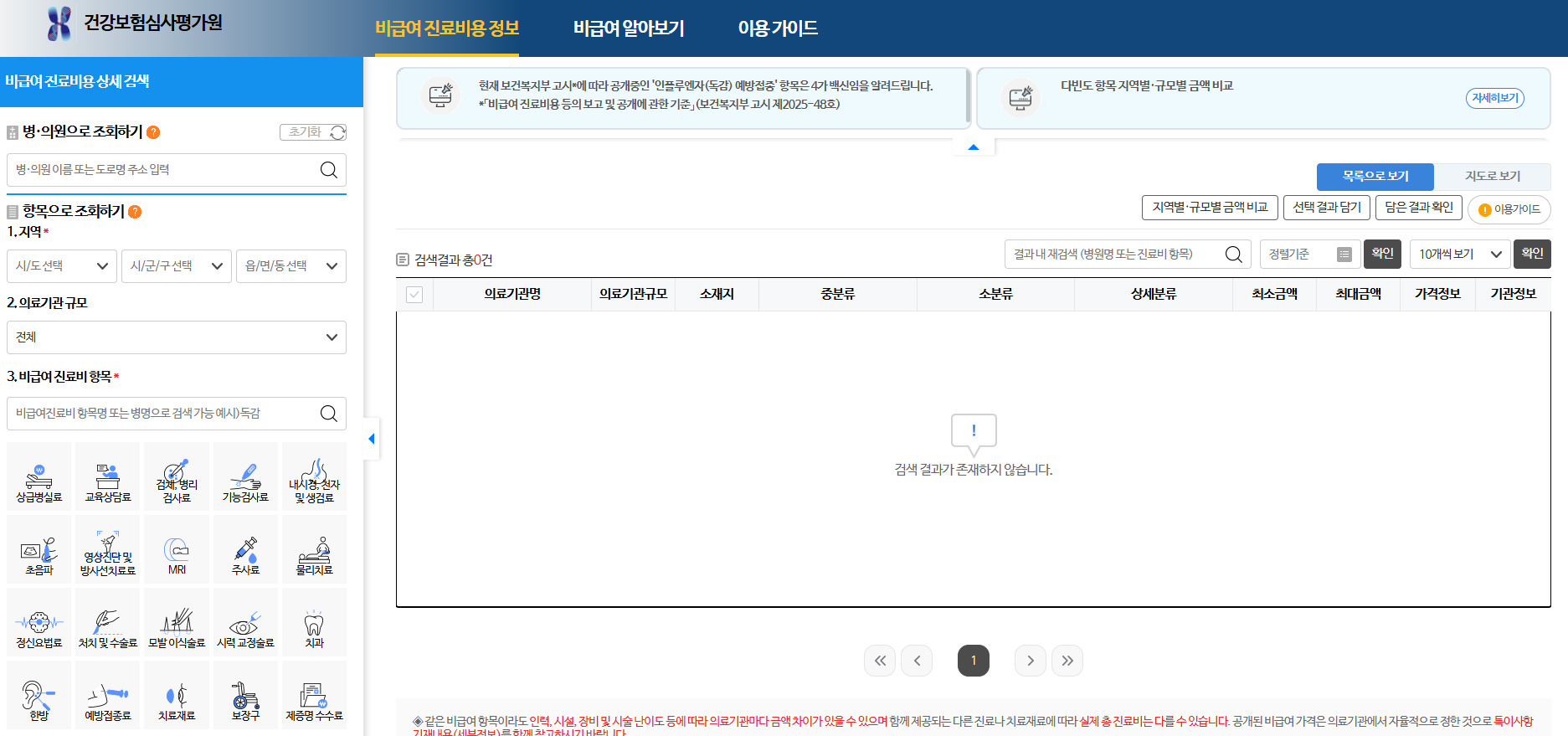Open the 읍/면/동 선택 dropdown
The image size is (1568, 736).
point(291,266)
